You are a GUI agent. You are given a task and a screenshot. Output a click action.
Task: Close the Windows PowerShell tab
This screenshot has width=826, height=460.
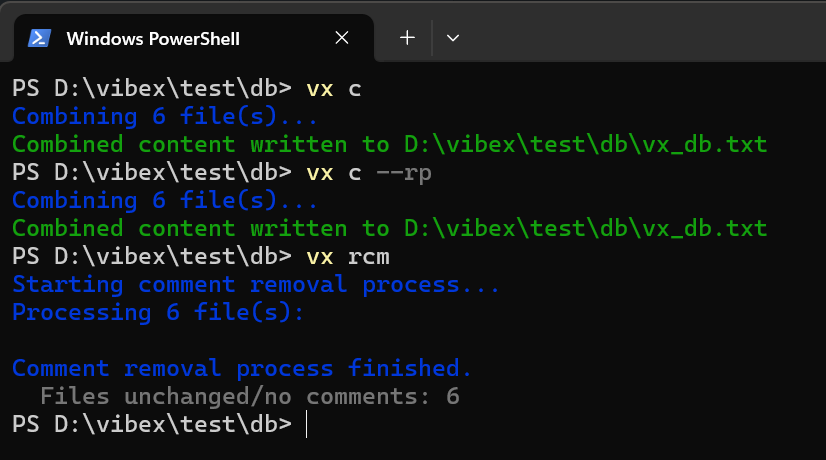click(x=342, y=38)
